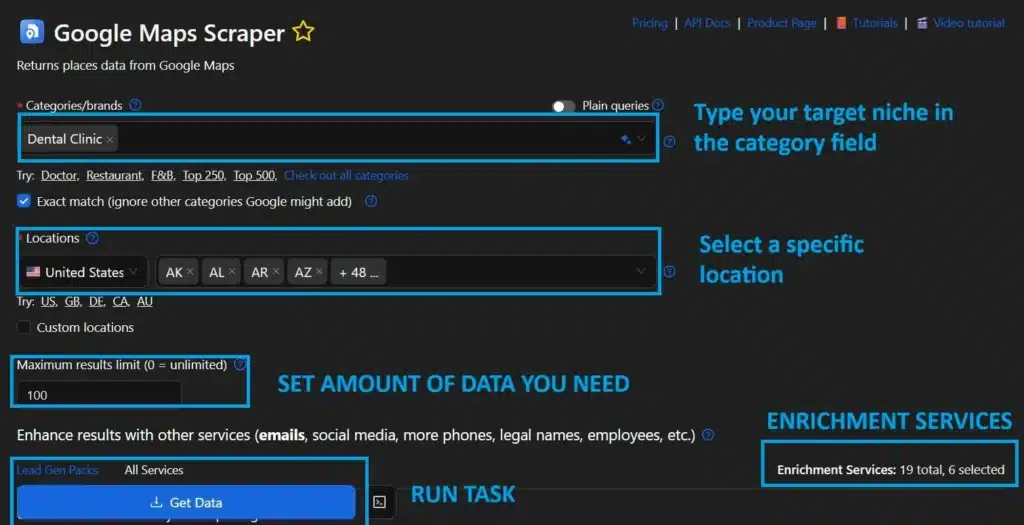Click the Maximum results limit input field

(x=99, y=394)
